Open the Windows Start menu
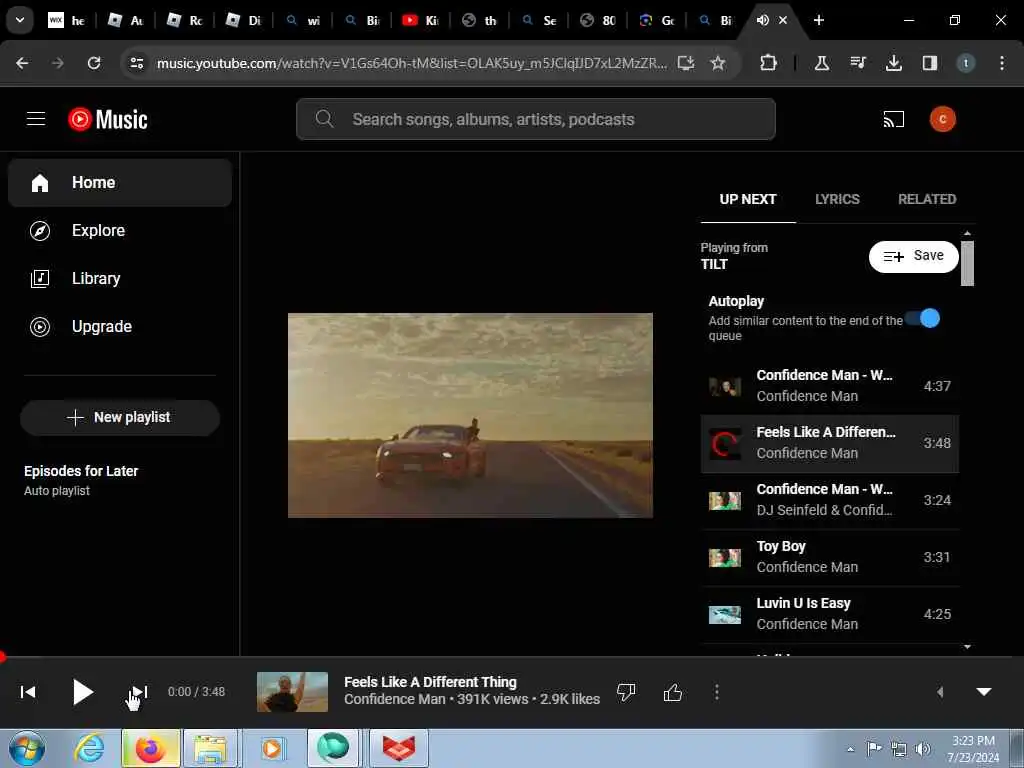 (x=26, y=748)
